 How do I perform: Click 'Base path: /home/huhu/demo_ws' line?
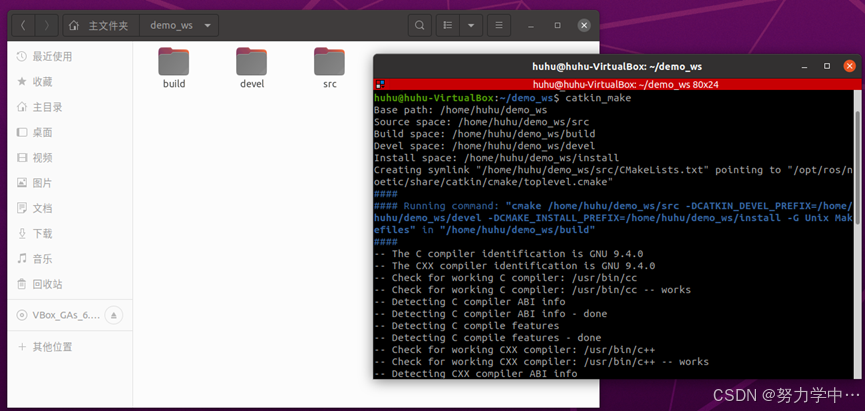[x=461, y=110]
